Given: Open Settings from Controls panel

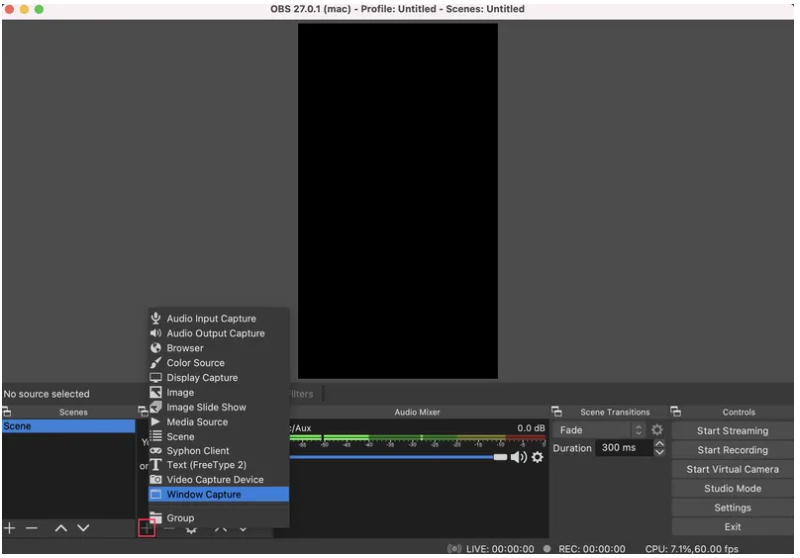Looking at the screenshot, I should [x=732, y=508].
